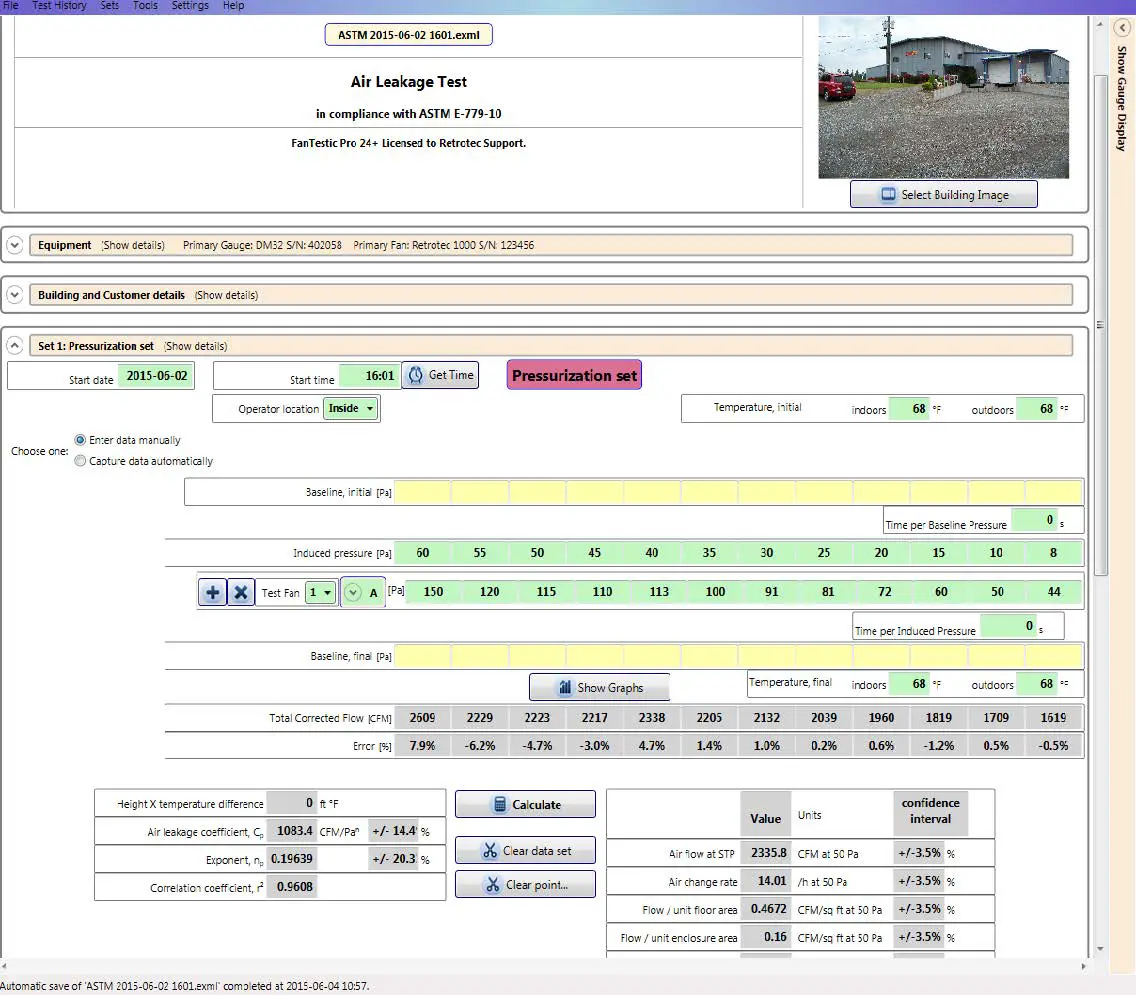Open the Test History menu
This screenshot has height=995, width=1136.
(59, 6)
